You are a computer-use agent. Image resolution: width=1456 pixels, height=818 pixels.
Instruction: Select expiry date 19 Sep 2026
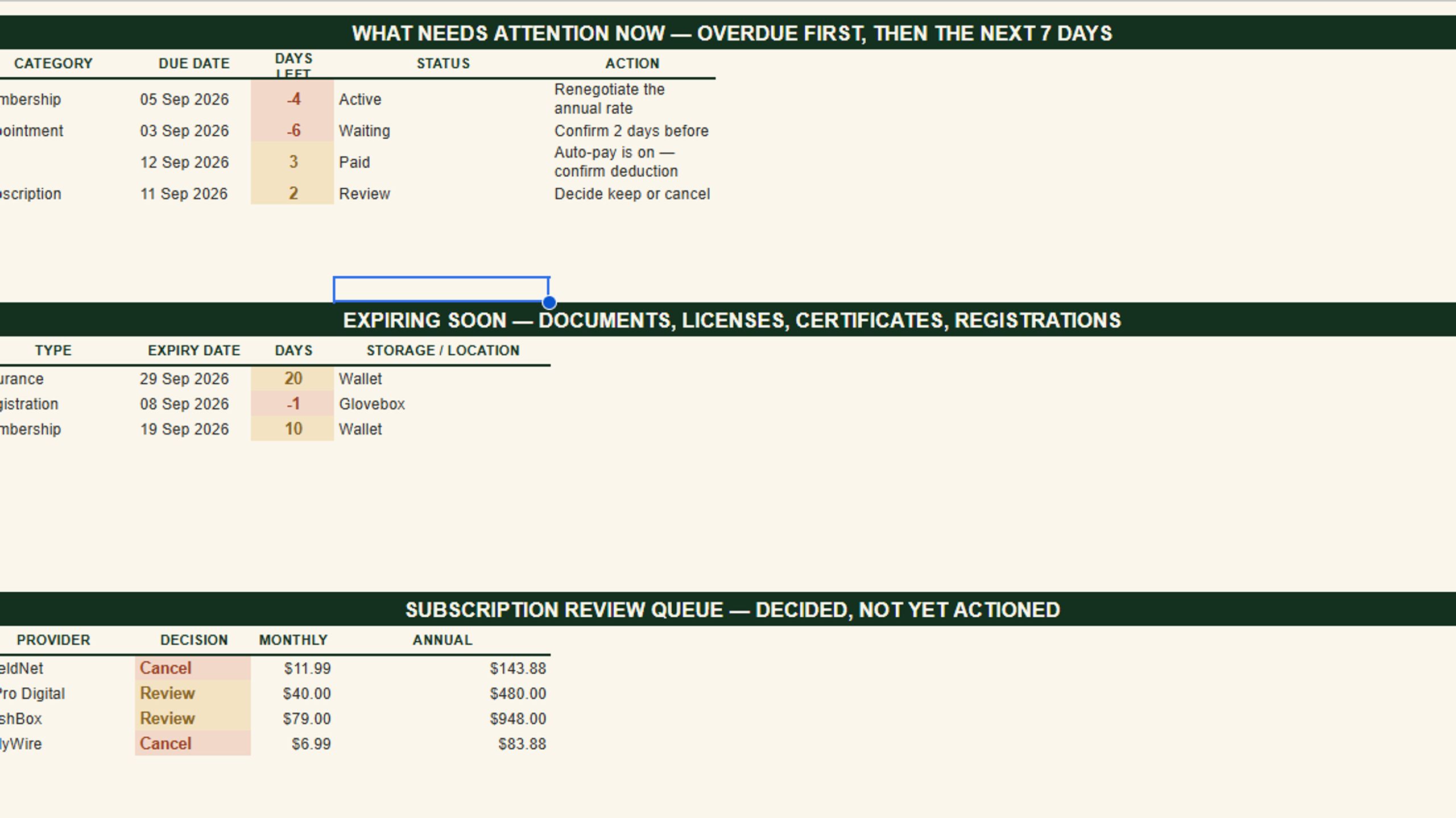[x=184, y=429]
